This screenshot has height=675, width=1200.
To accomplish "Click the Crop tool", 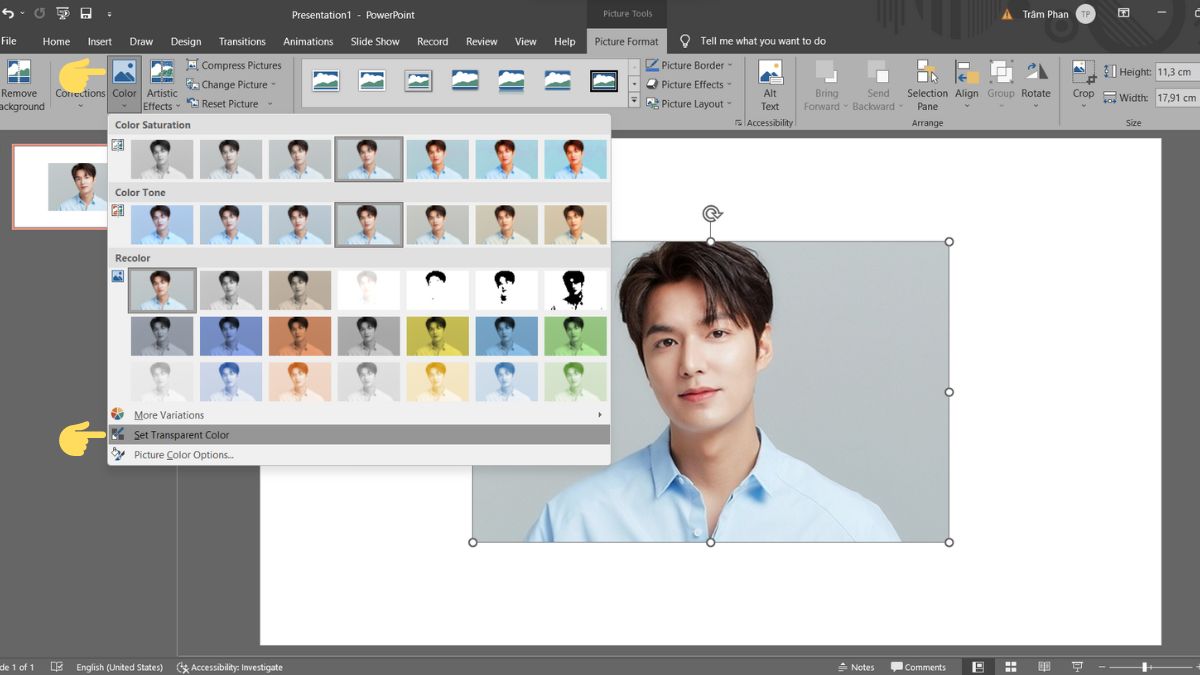I will pos(1083,85).
